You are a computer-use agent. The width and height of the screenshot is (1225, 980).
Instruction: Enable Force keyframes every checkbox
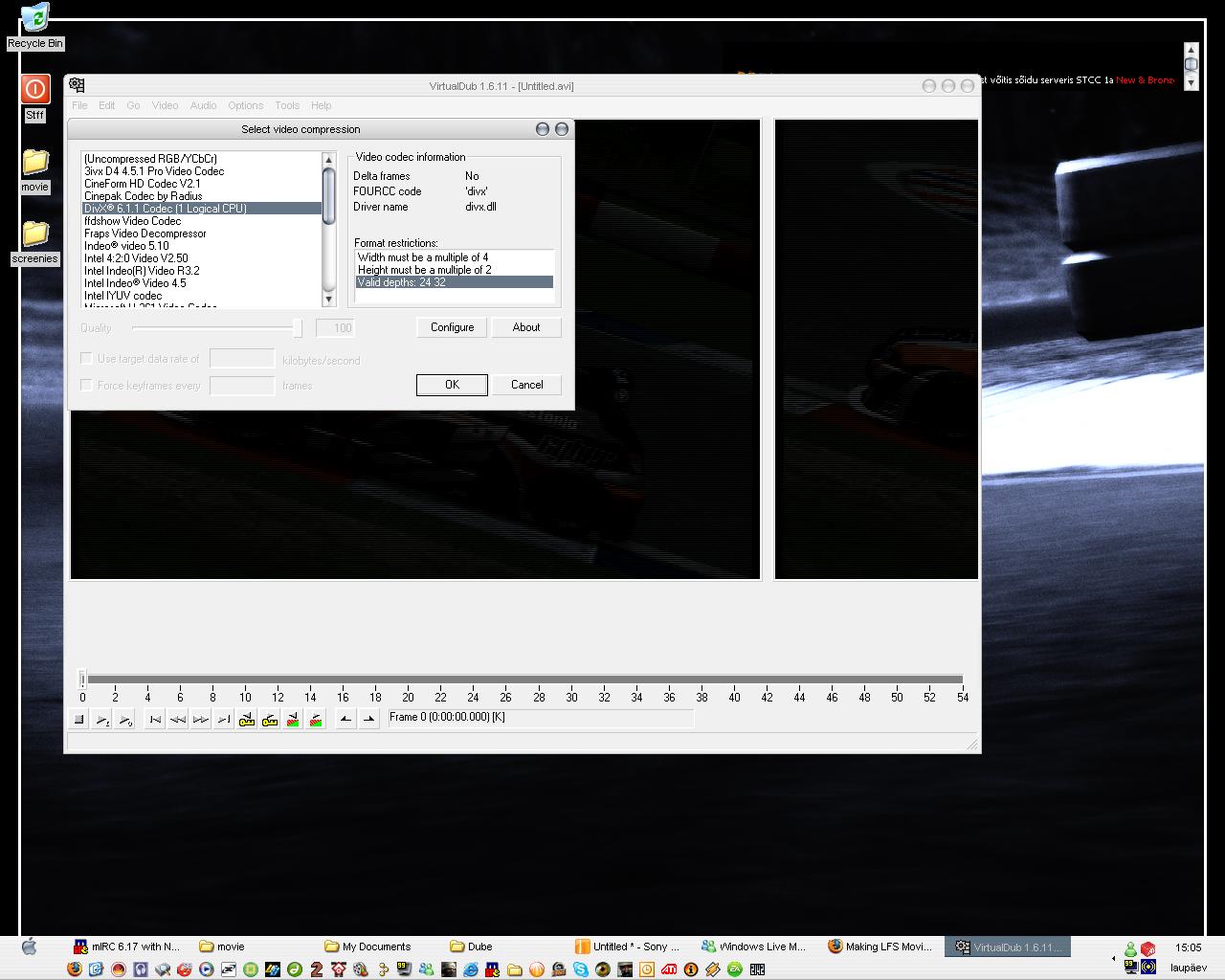coord(87,385)
